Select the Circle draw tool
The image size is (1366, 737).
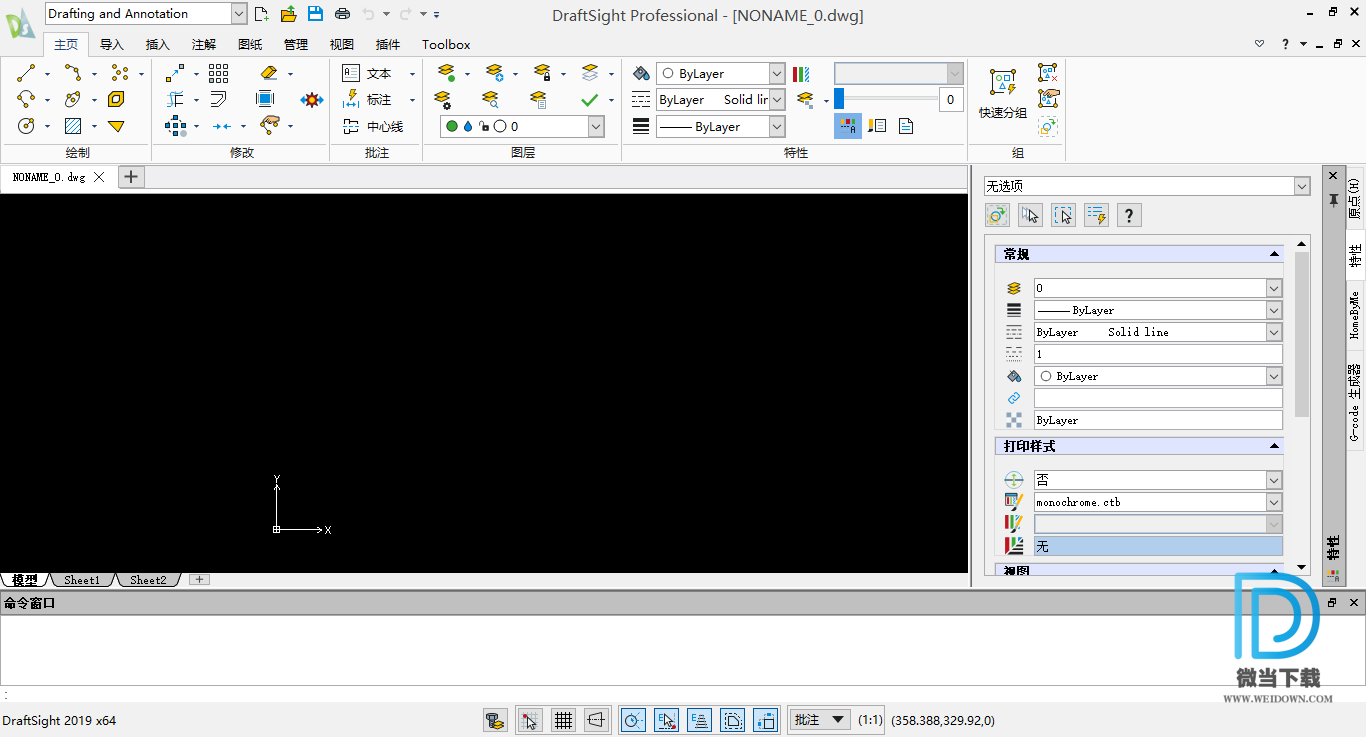pos(26,126)
